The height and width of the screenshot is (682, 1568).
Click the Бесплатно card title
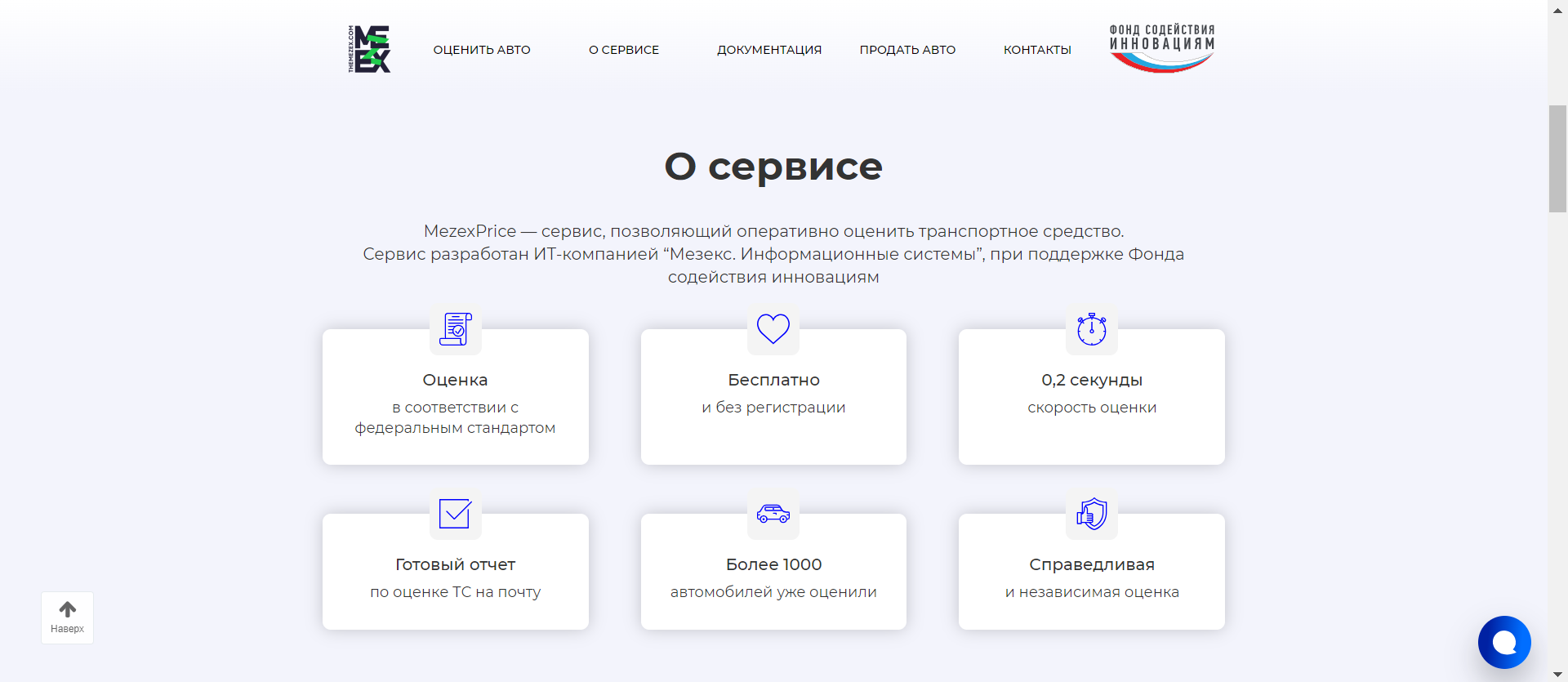(x=773, y=380)
